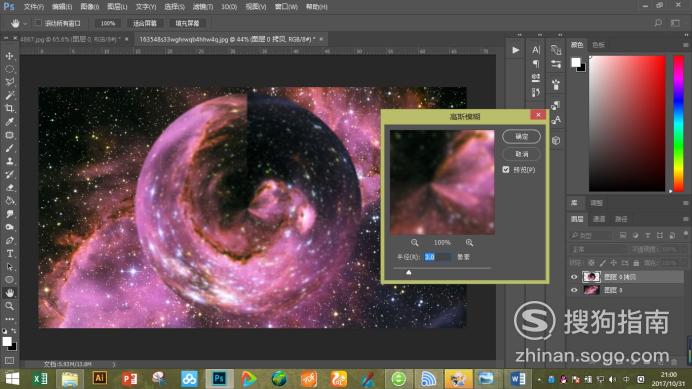Open the Image menu
The image size is (692, 389).
90,7
